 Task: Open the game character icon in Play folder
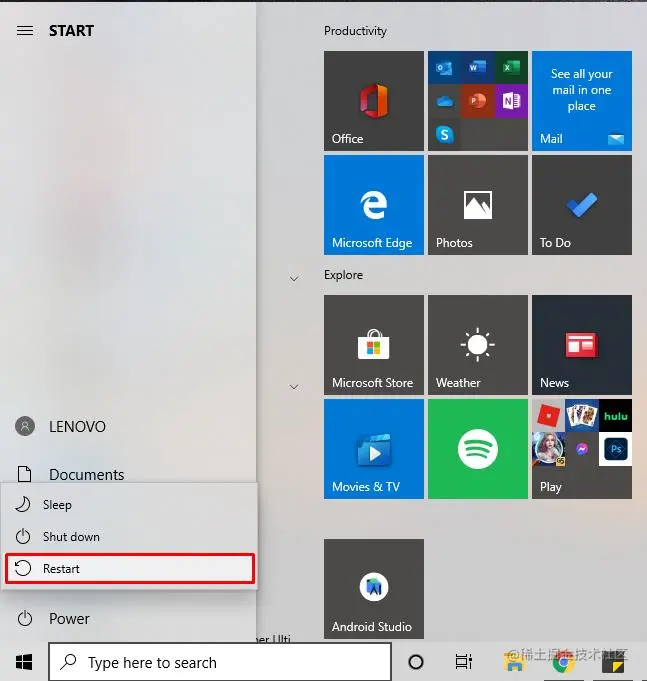click(548, 449)
